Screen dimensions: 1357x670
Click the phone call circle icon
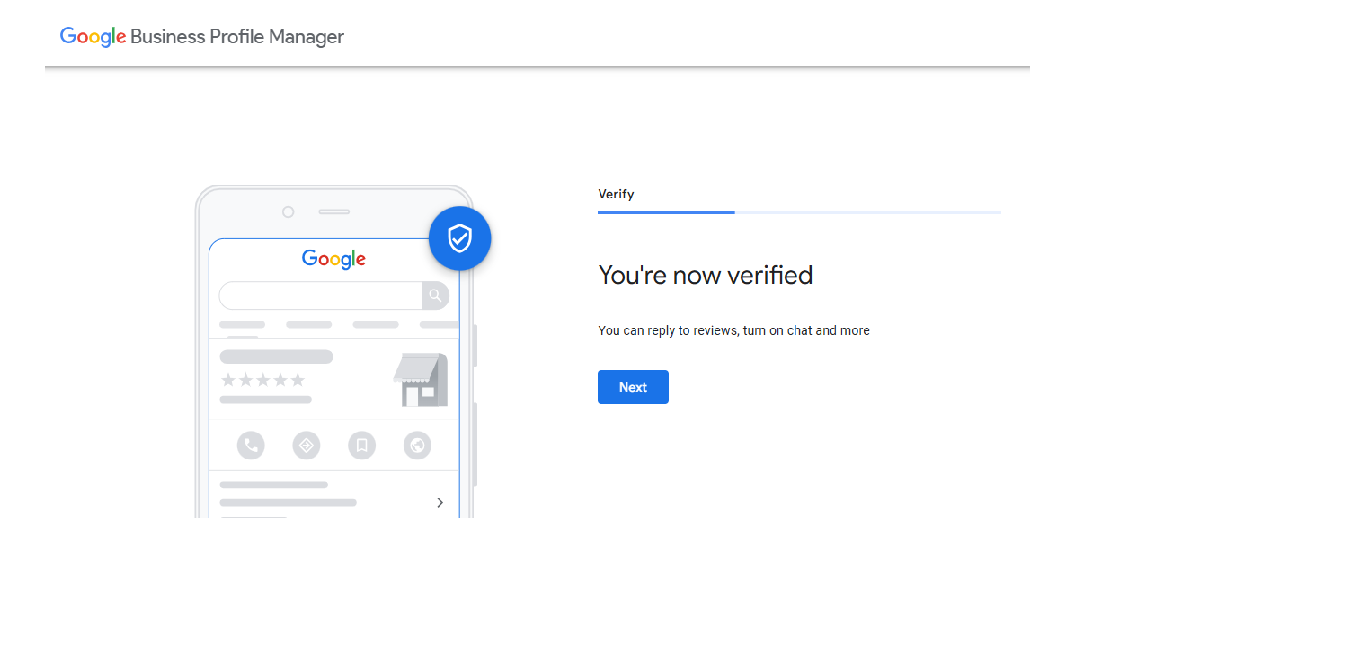click(250, 445)
